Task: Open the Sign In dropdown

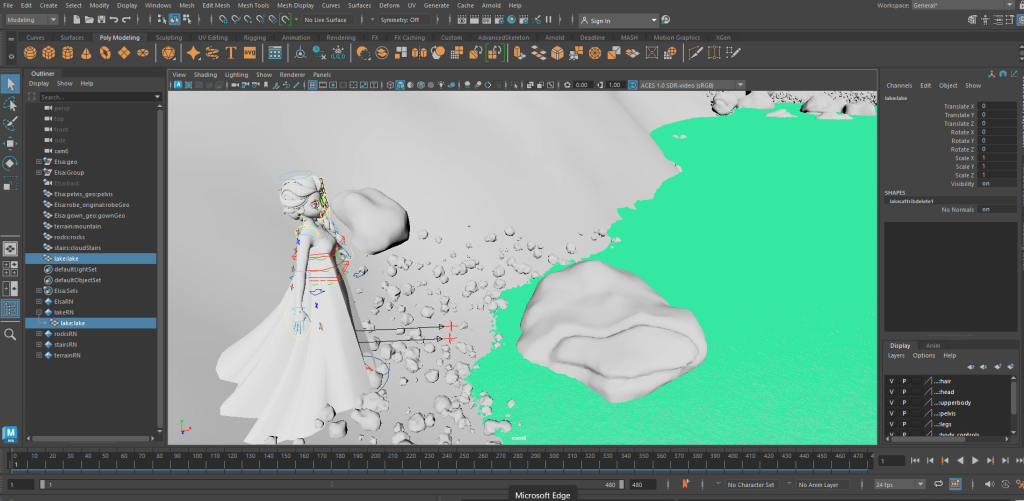Action: point(618,20)
